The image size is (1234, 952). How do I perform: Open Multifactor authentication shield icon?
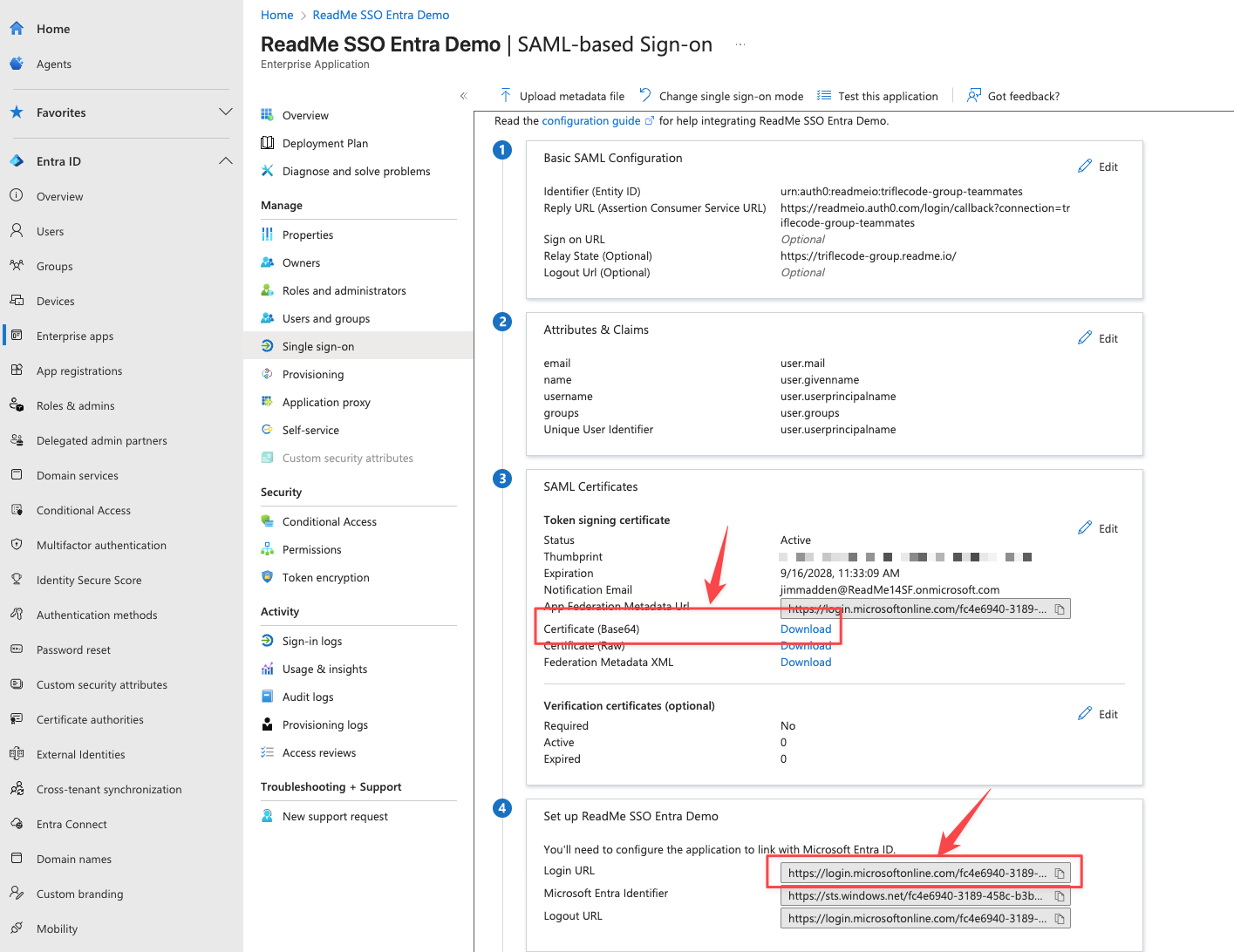[x=17, y=545]
